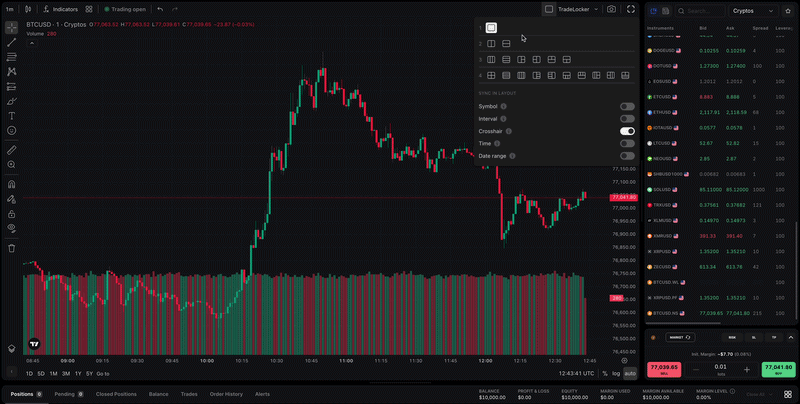
Task: Toggle magnet mode
Action: click(11, 184)
